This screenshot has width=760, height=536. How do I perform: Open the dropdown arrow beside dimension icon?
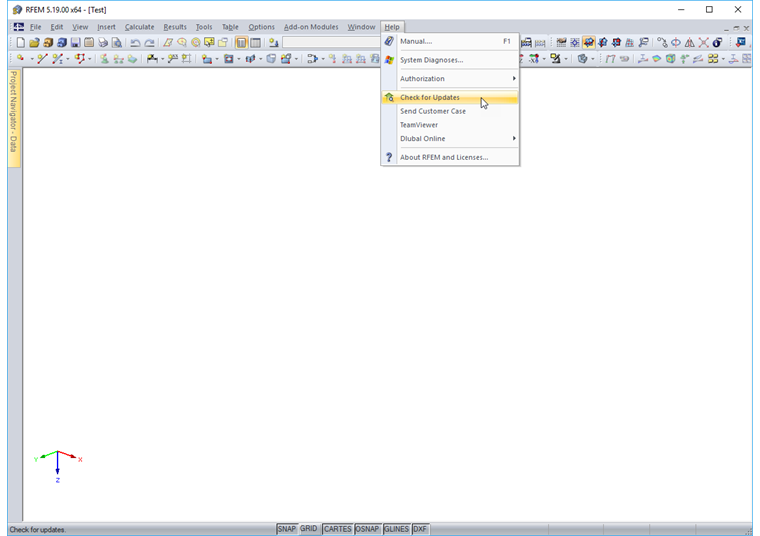[x=162, y=59]
